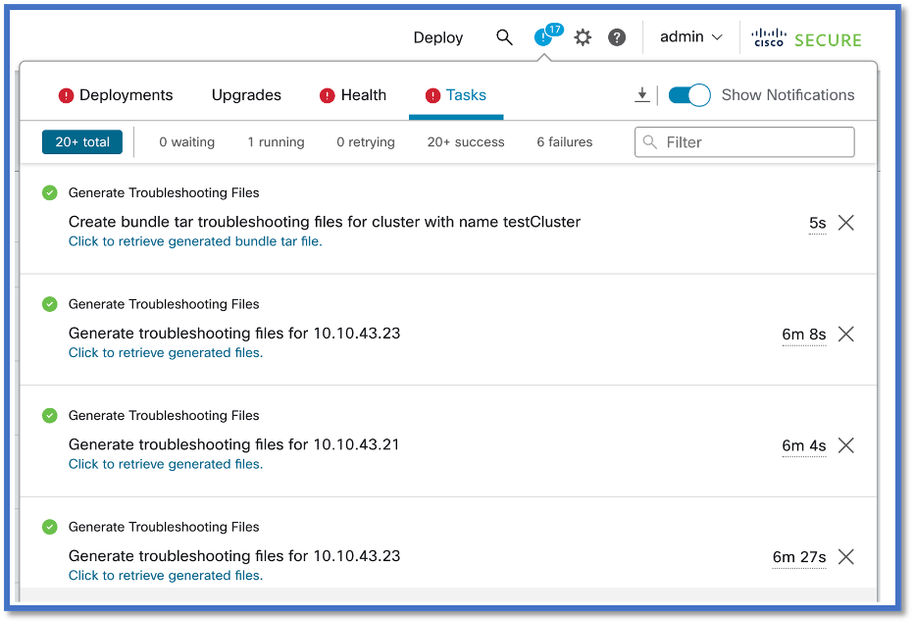Filter by 1 running tasks
This screenshot has width=914, height=624.
tap(276, 142)
